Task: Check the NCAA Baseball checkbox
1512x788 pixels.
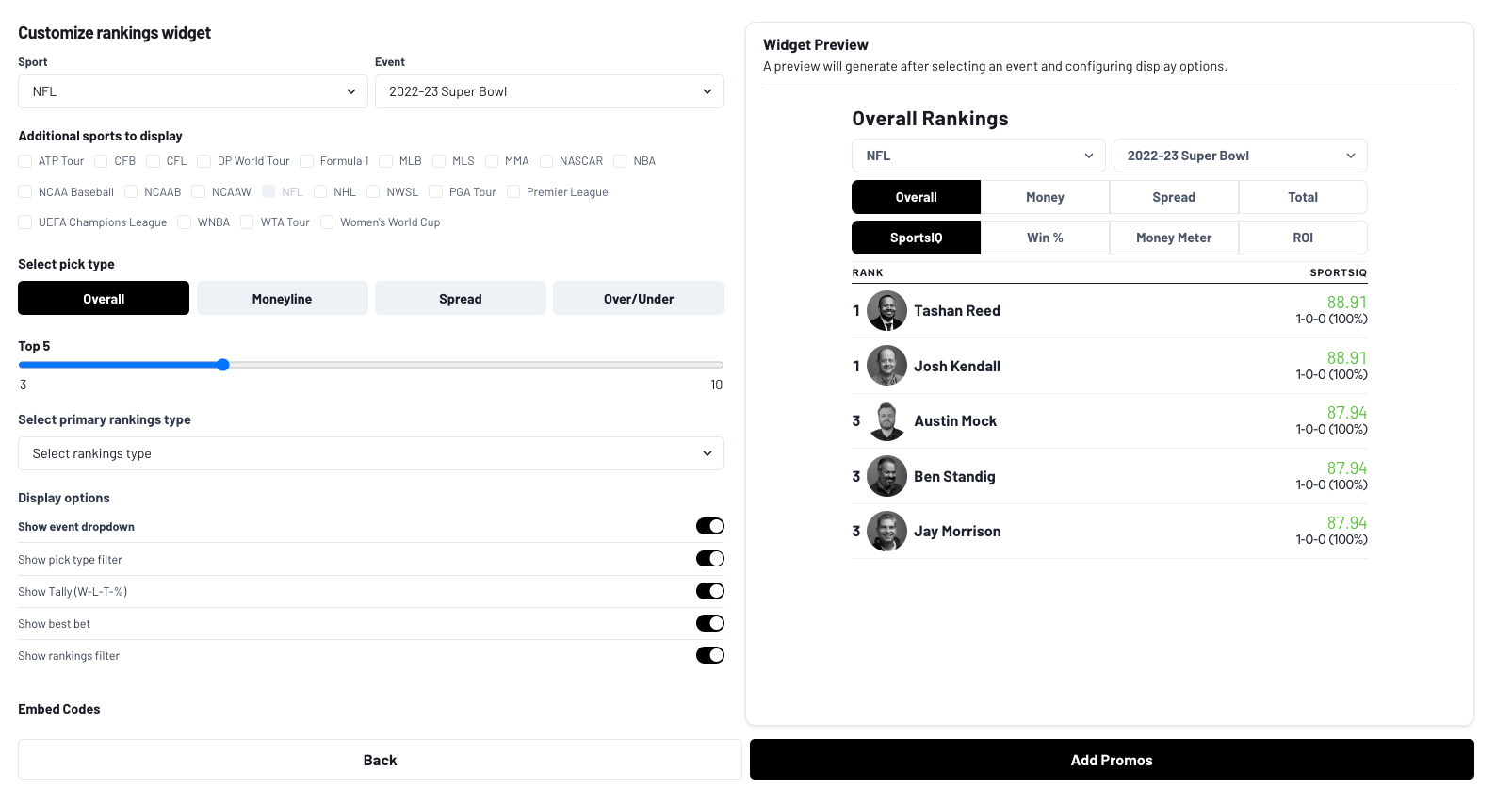Action: 25,191
